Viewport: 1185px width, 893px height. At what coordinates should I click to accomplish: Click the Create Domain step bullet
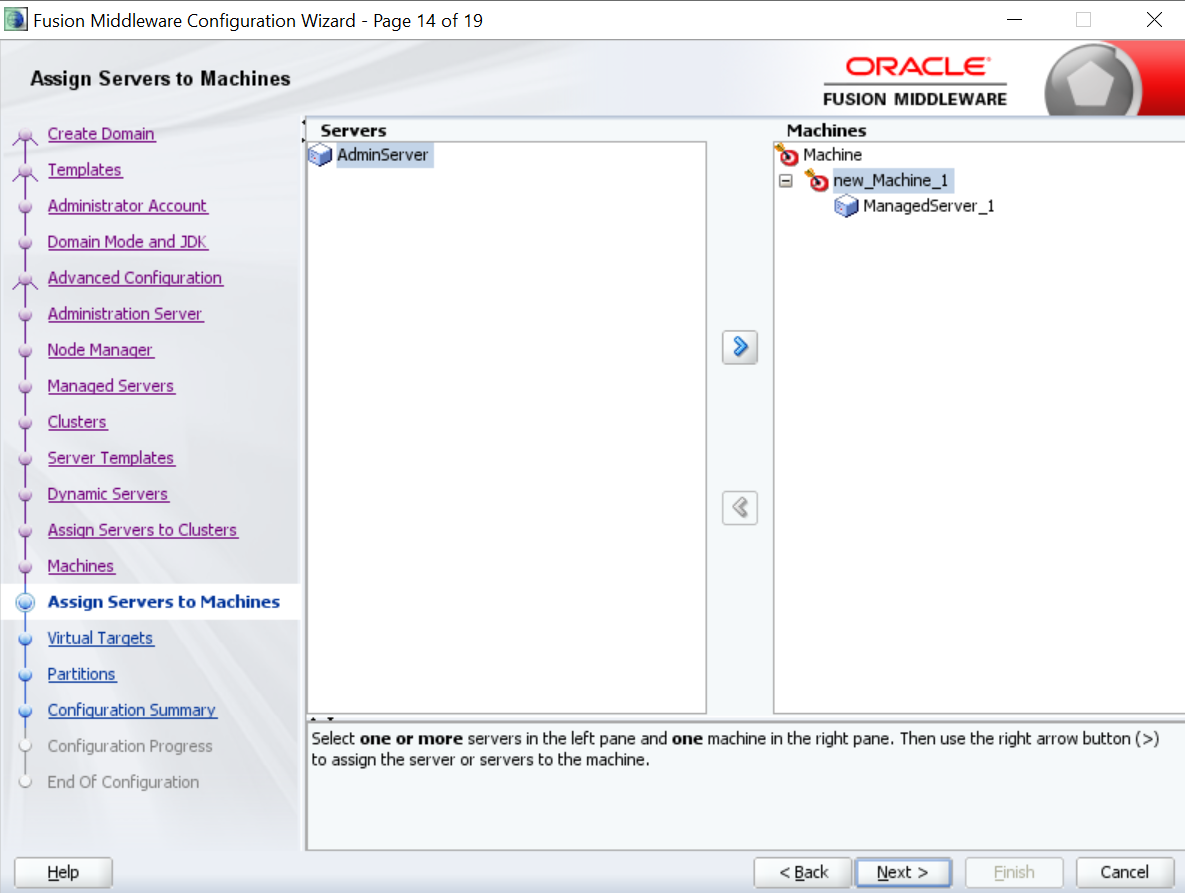coord(25,136)
